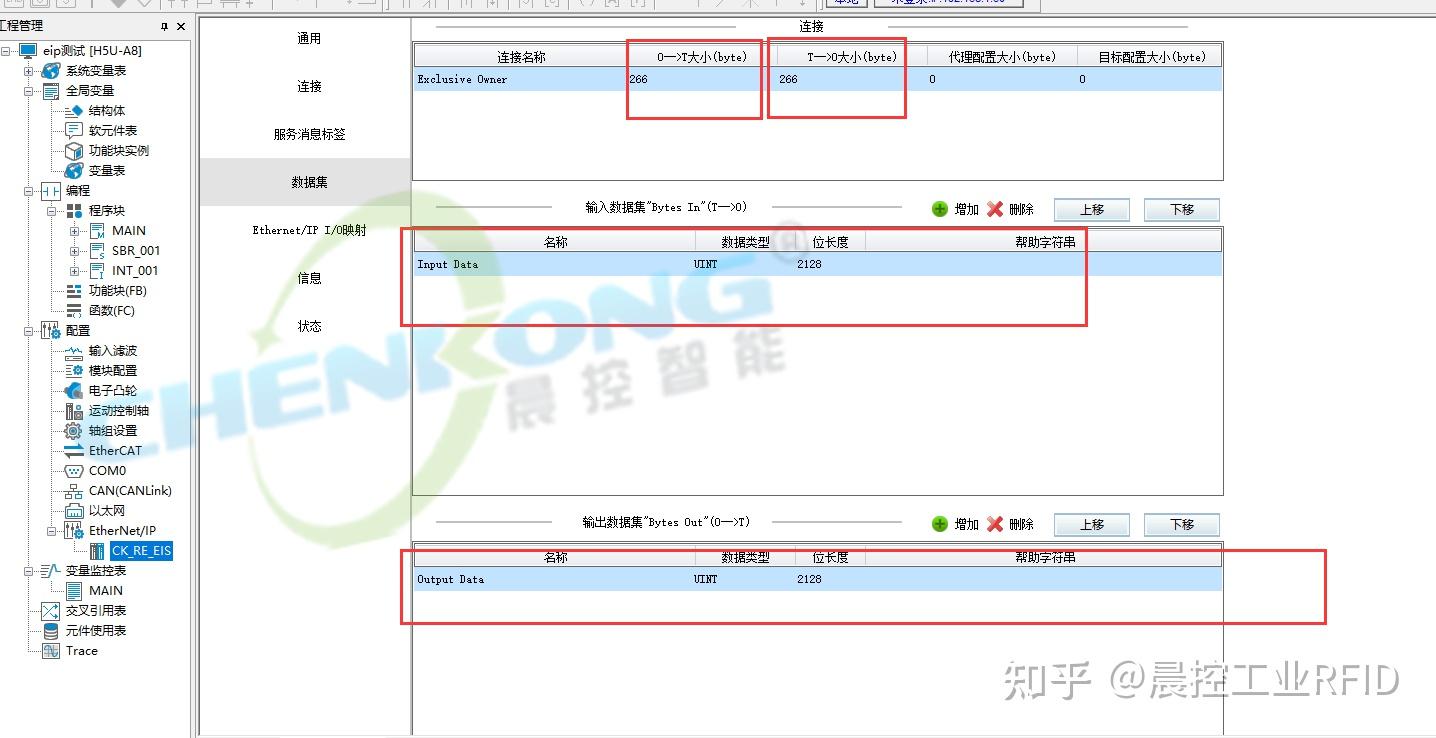Click 上移 for output dataset

1091,525
